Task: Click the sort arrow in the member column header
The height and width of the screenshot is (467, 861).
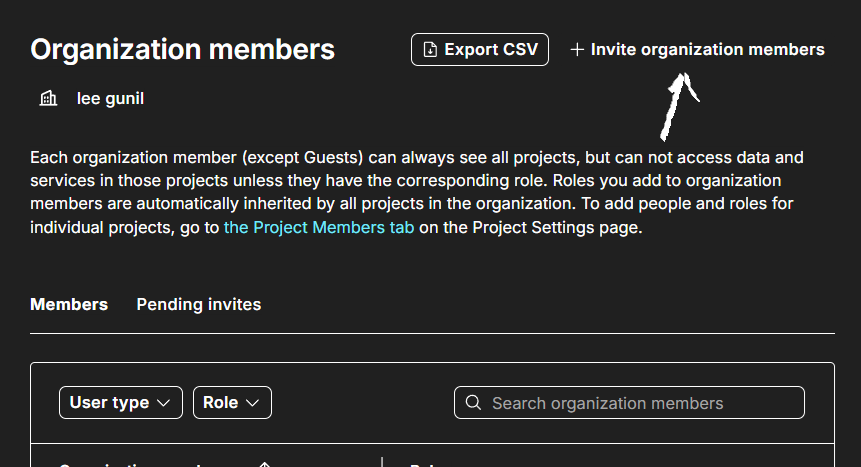Action: pos(264,464)
